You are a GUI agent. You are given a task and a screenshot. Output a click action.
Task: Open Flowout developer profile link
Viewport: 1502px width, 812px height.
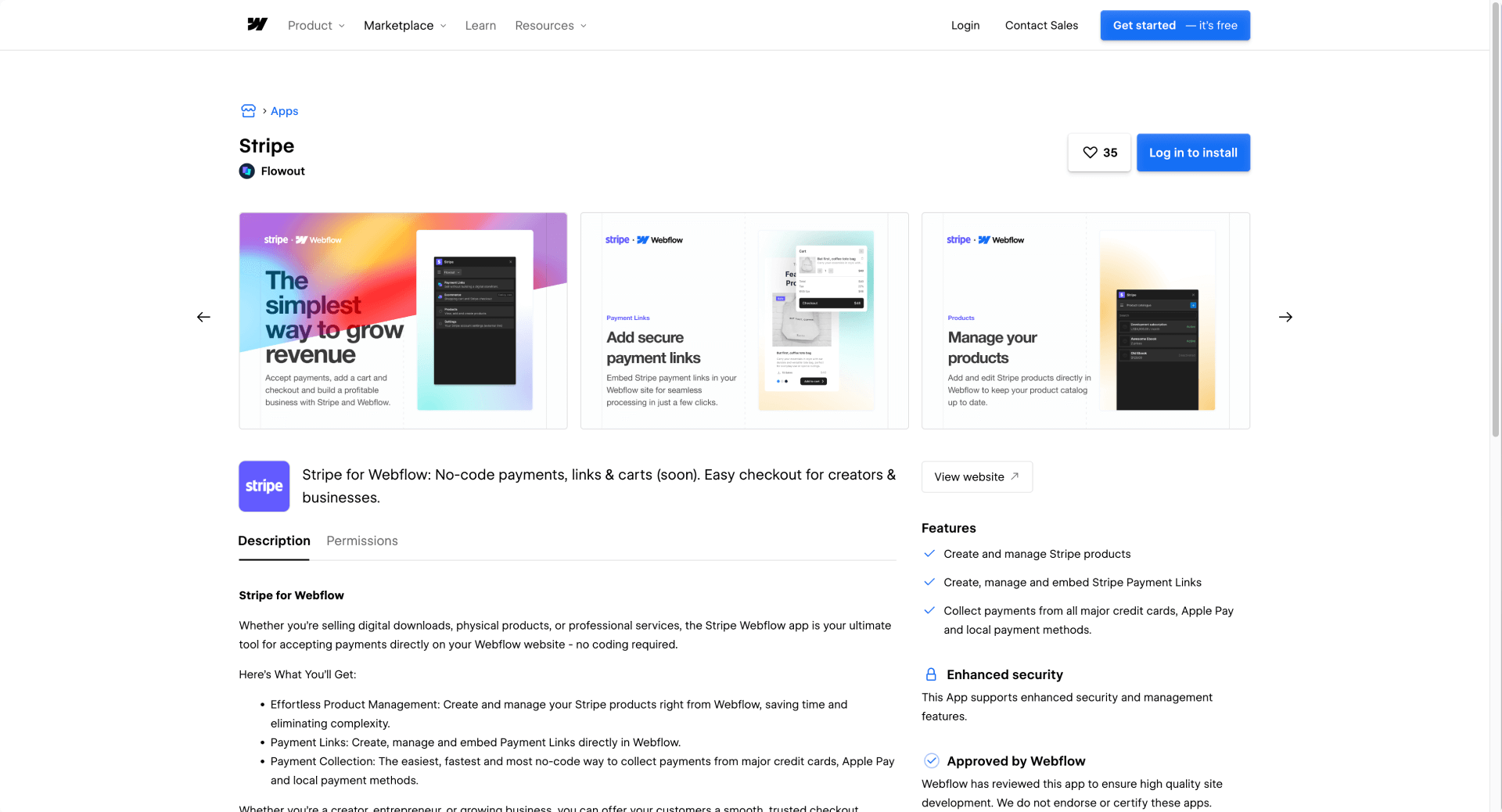pos(282,171)
